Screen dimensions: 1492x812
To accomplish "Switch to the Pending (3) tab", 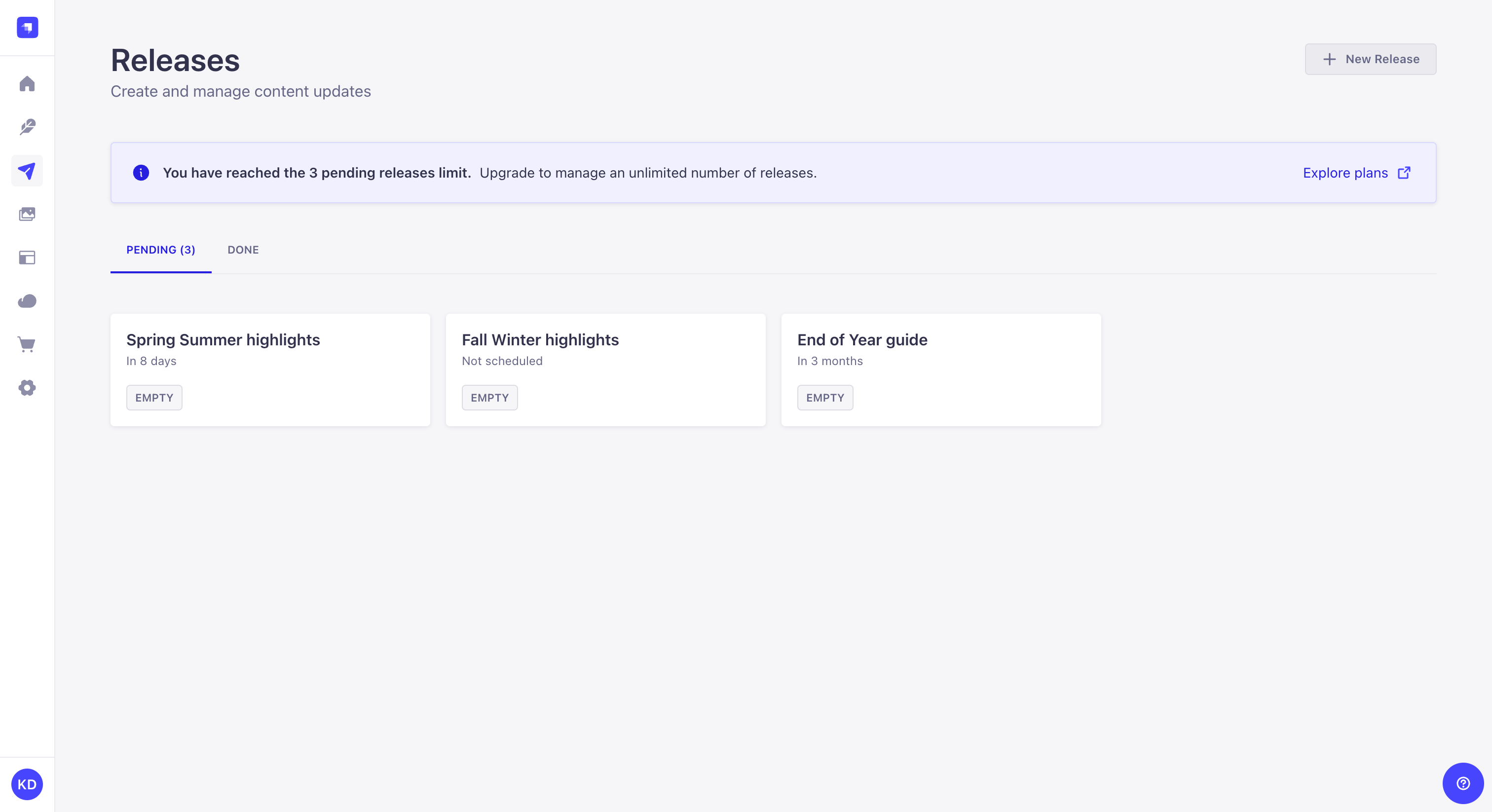I will click(x=160, y=250).
